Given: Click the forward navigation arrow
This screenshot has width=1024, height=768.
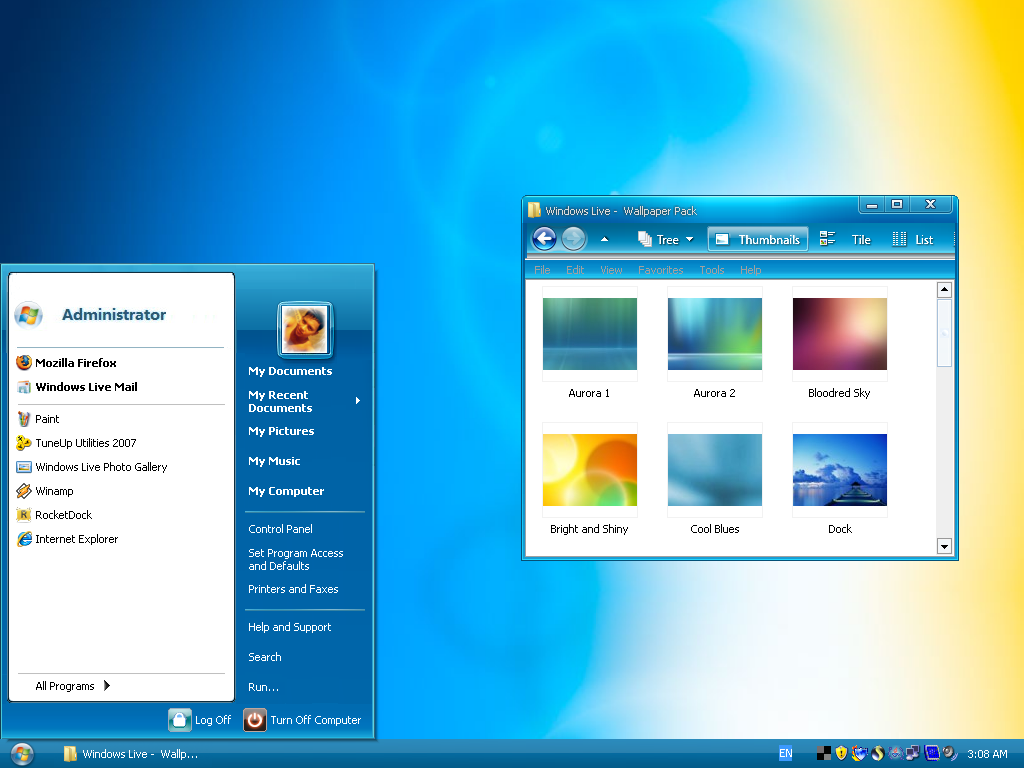Looking at the screenshot, I should 573,239.
